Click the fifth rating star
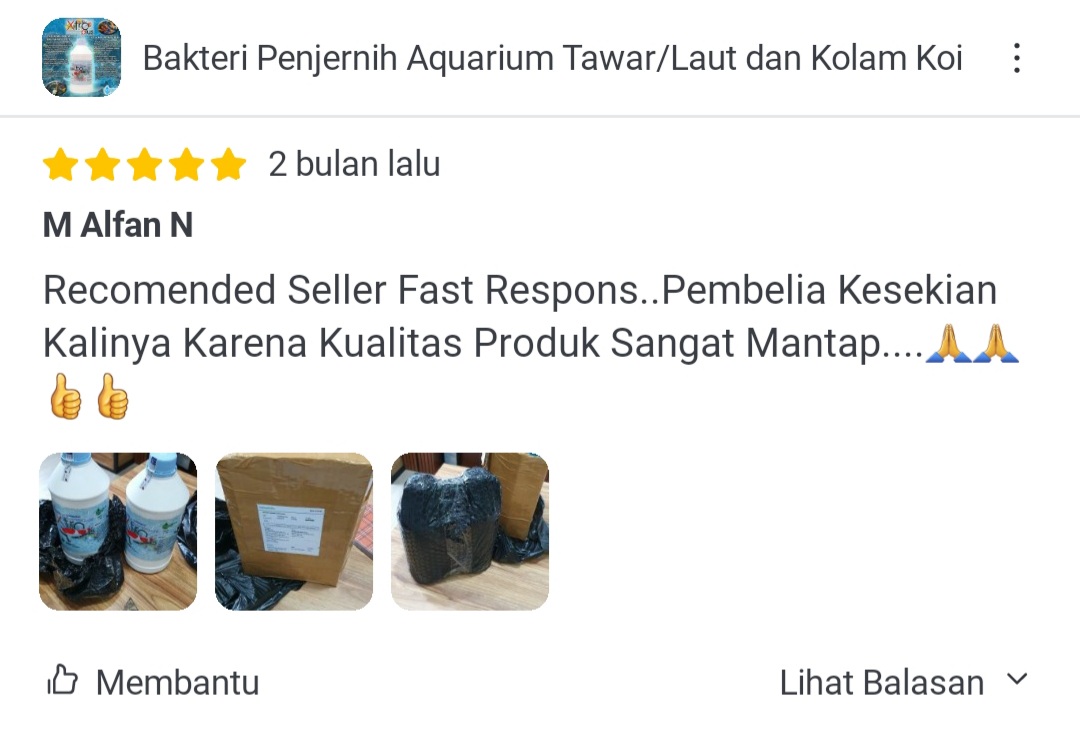The height and width of the screenshot is (733, 1080). pos(229,165)
